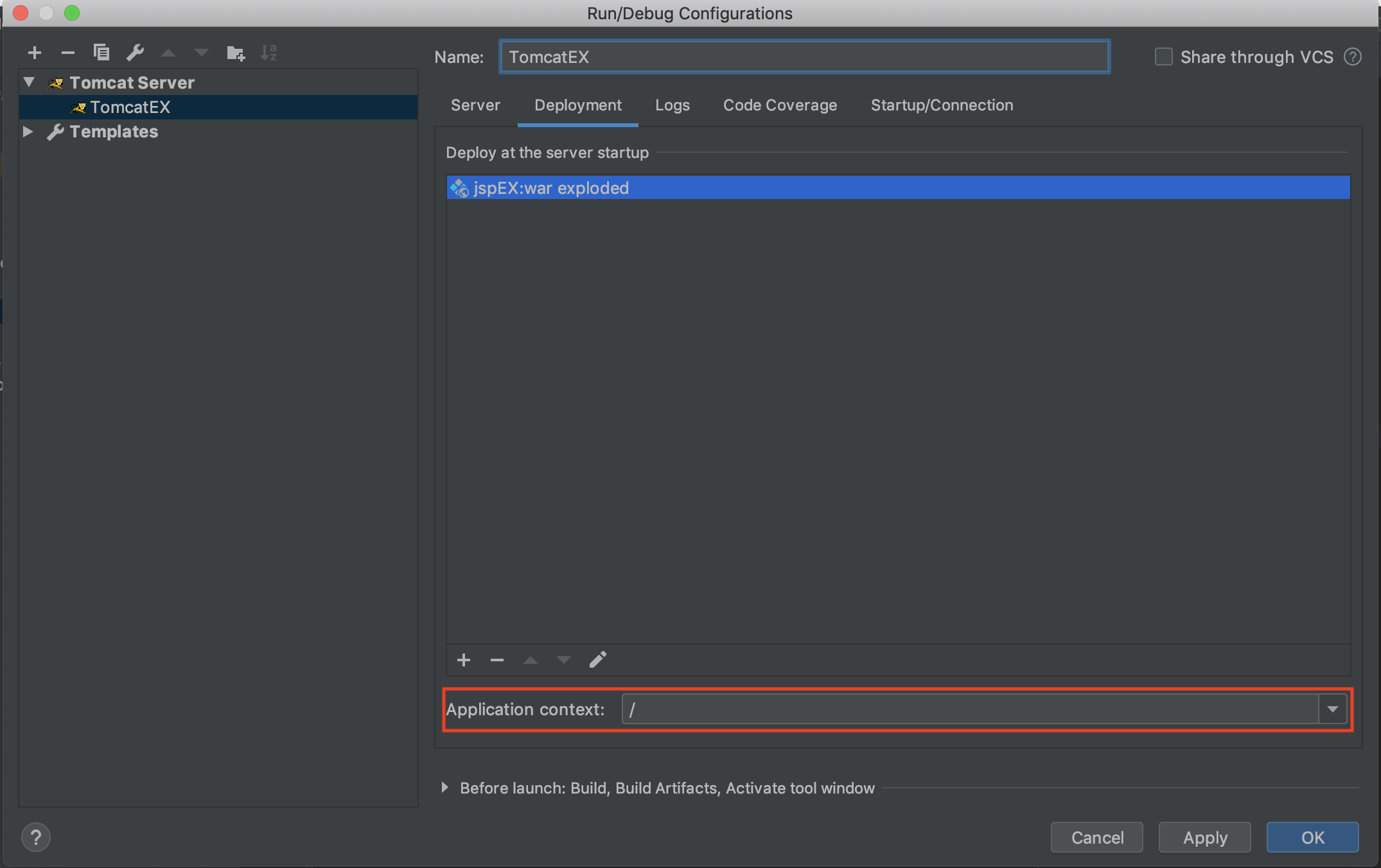Viewport: 1381px width, 868px height.
Task: Click into the Application context field
Action: tap(971, 709)
